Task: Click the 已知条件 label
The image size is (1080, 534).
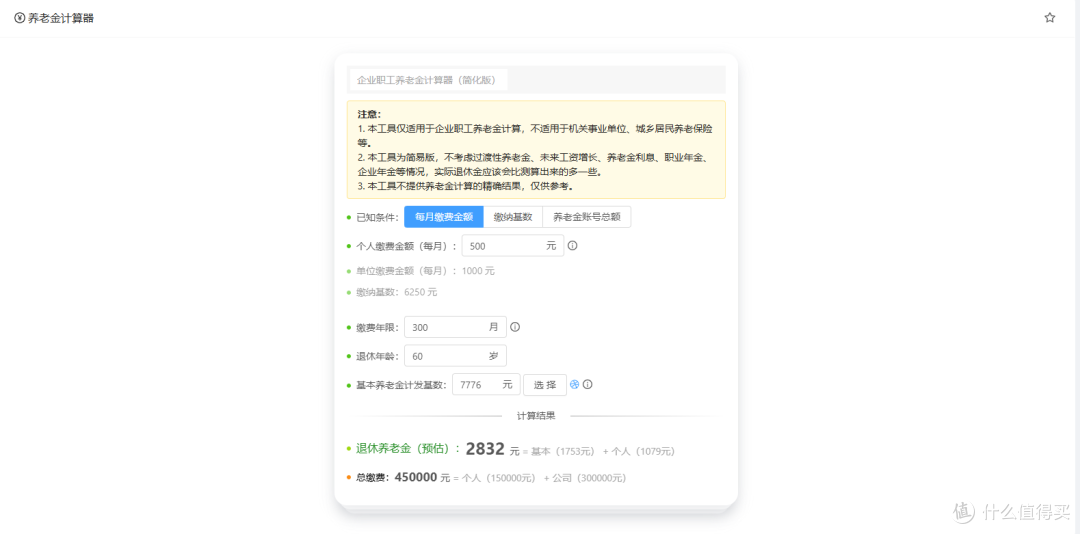Action: [x=377, y=217]
